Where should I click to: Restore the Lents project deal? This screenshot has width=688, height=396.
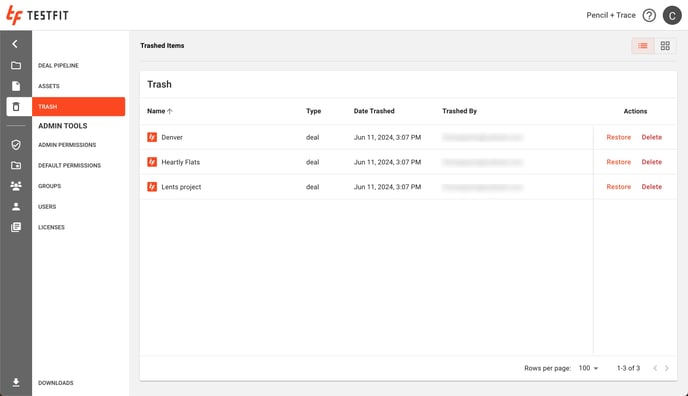619,187
